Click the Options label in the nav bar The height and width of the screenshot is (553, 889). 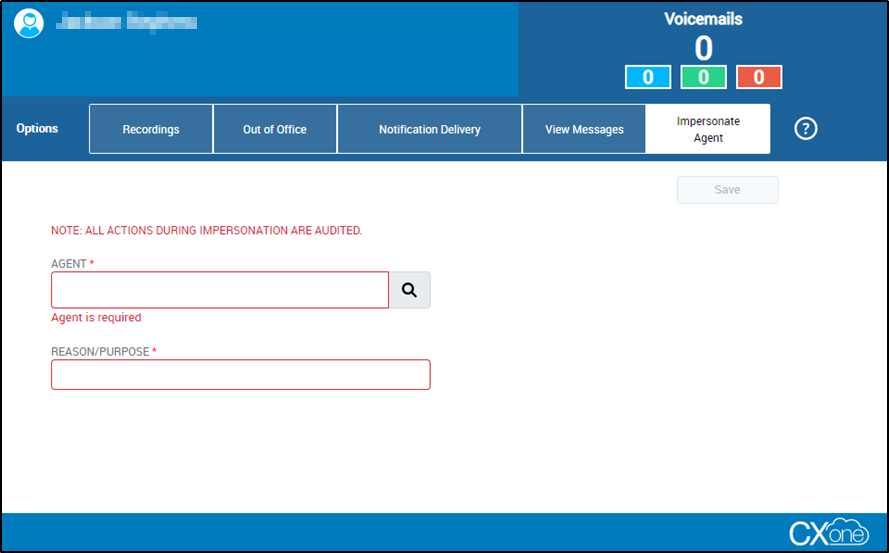pyautogui.click(x=37, y=129)
